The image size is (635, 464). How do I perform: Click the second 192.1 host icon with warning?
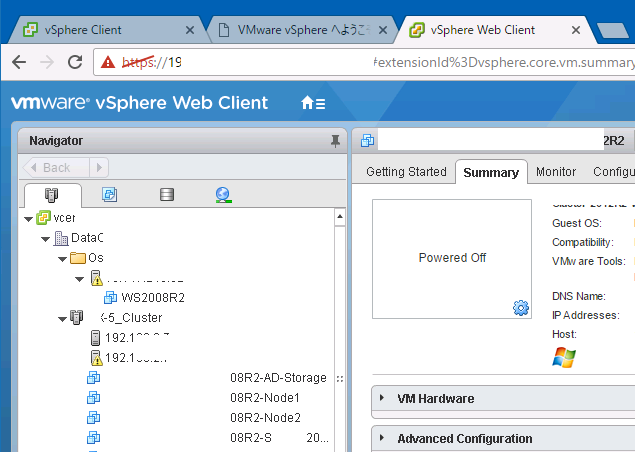(x=96, y=358)
